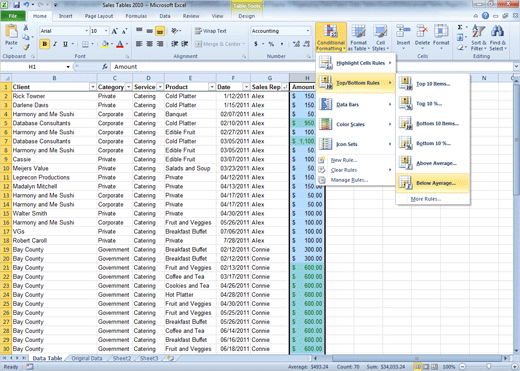520x371 pixels.
Task: Click the Paste icon in Clipboard group
Action: [x=11, y=31]
